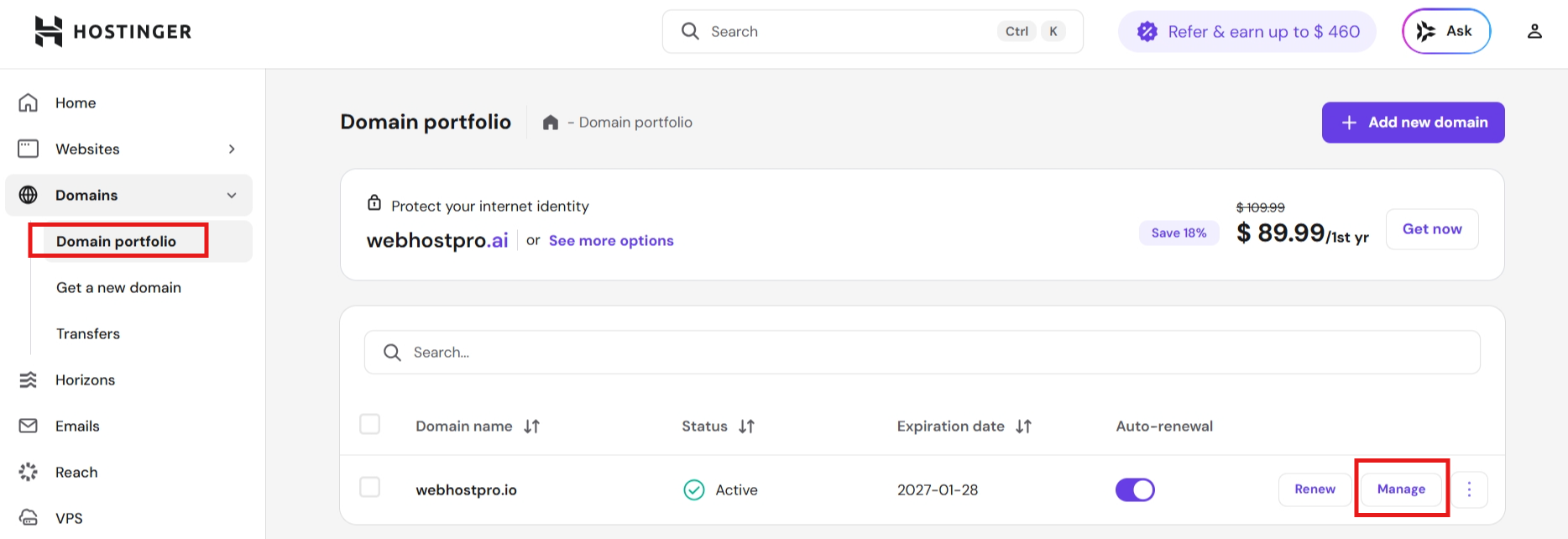Open Websites in sidebar

(x=128, y=149)
